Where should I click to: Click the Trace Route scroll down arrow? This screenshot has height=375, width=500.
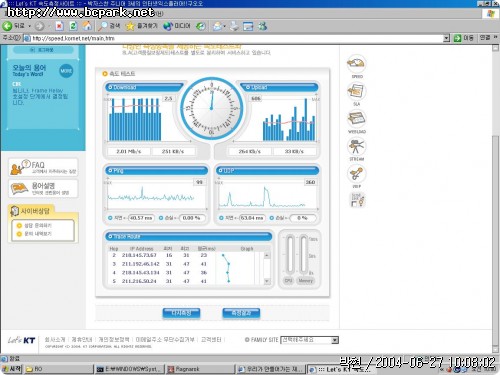pos(267,281)
